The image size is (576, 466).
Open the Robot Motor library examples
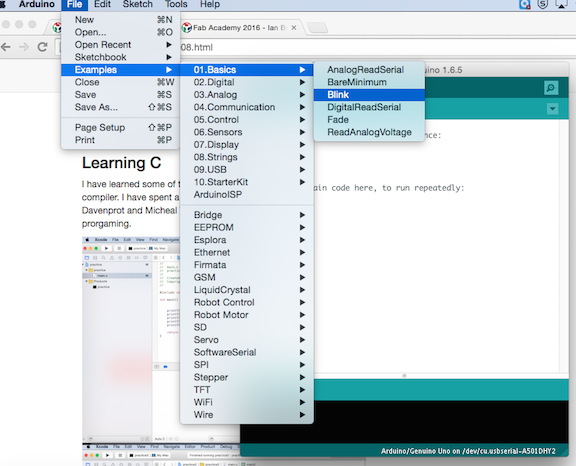pyautogui.click(x=247, y=315)
